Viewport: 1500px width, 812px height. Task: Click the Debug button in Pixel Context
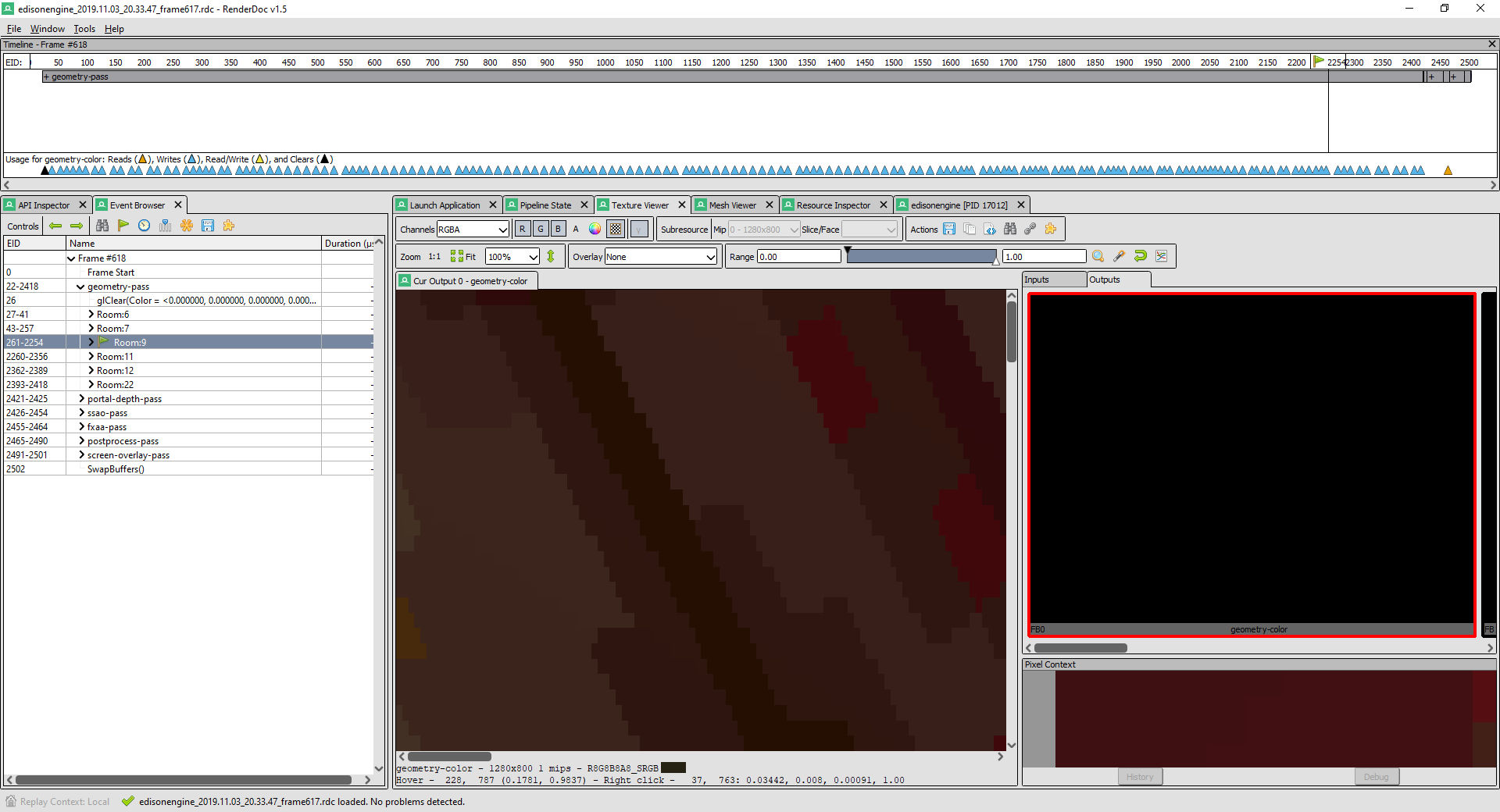tap(1377, 776)
